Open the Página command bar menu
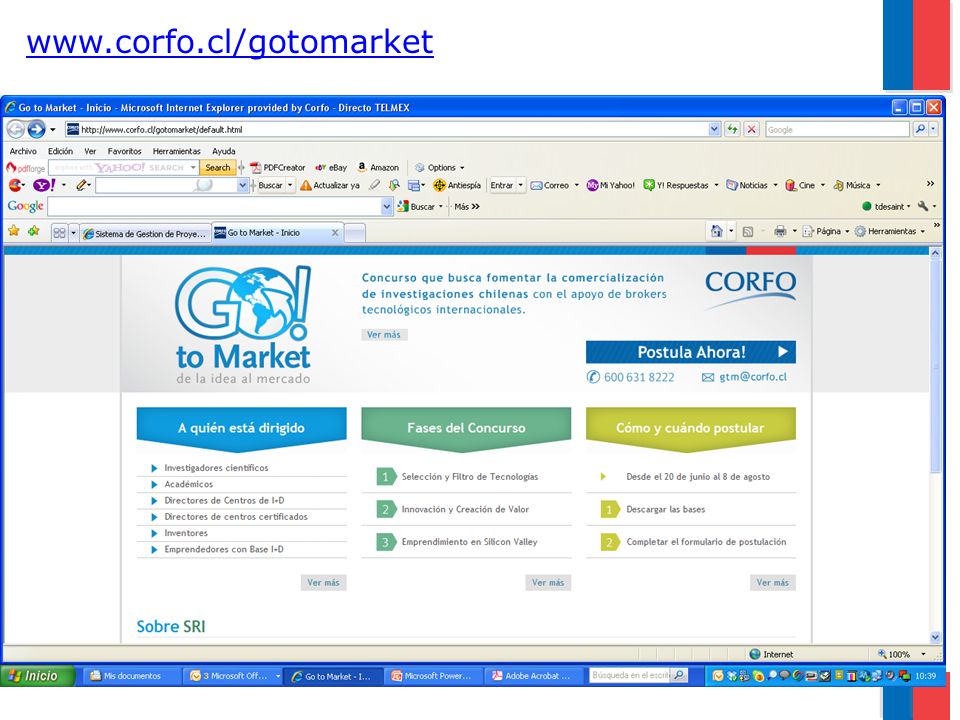The image size is (960, 720). [x=826, y=231]
